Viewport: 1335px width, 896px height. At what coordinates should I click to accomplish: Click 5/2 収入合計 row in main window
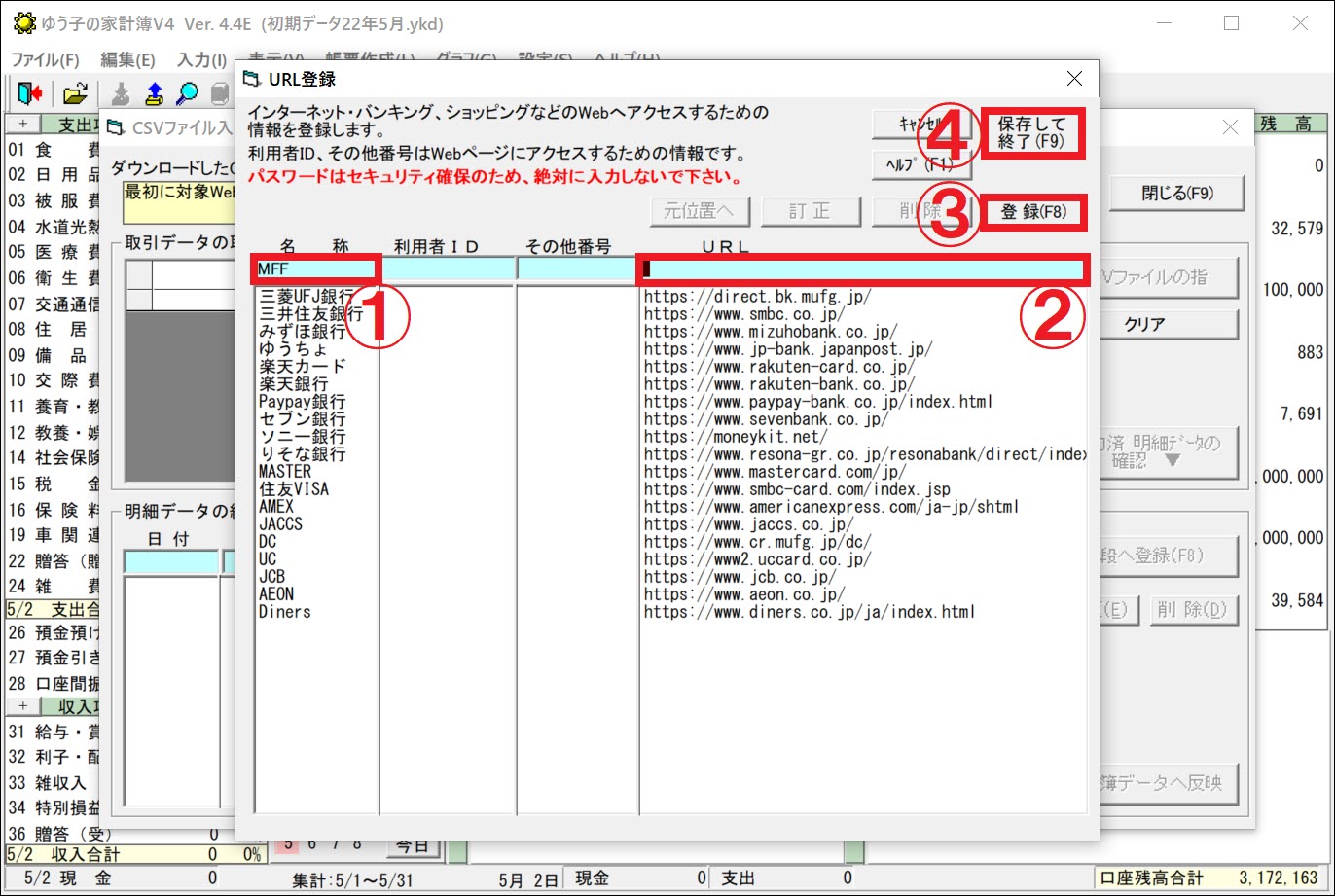[x=134, y=854]
